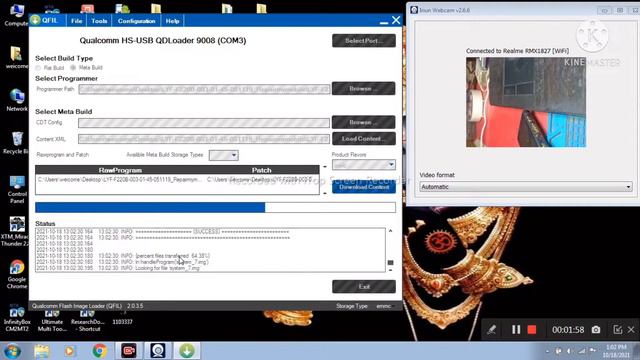Click the XTM Miracle Thunder desktop icon
Screen dimensions: 640x360
click(x=16, y=231)
